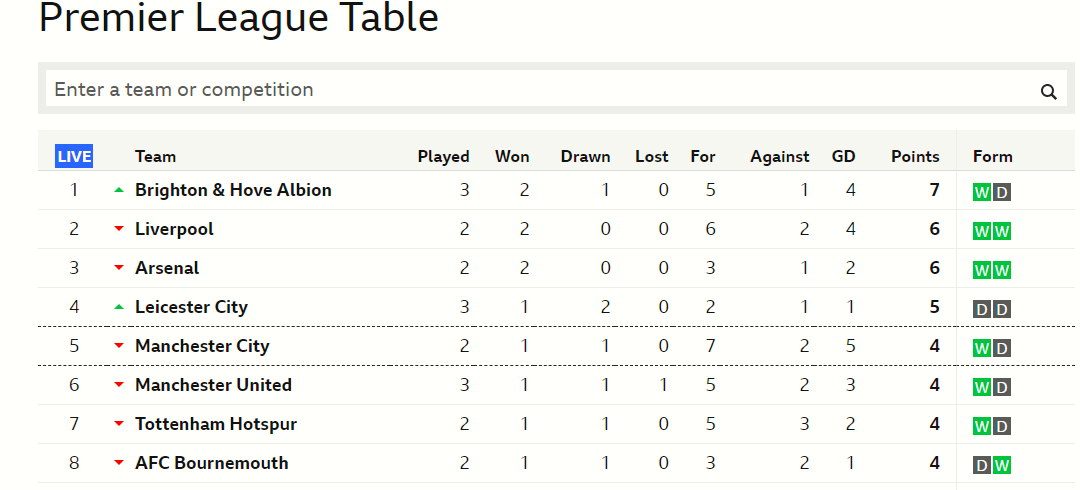Click Manchester City's grey D form badge
This screenshot has width=1080, height=490.
(x=1002, y=349)
